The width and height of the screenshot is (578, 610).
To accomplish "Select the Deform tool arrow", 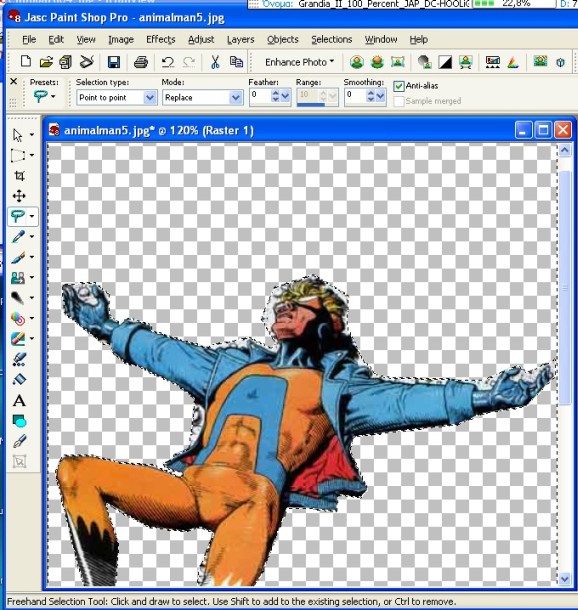I will [18, 135].
